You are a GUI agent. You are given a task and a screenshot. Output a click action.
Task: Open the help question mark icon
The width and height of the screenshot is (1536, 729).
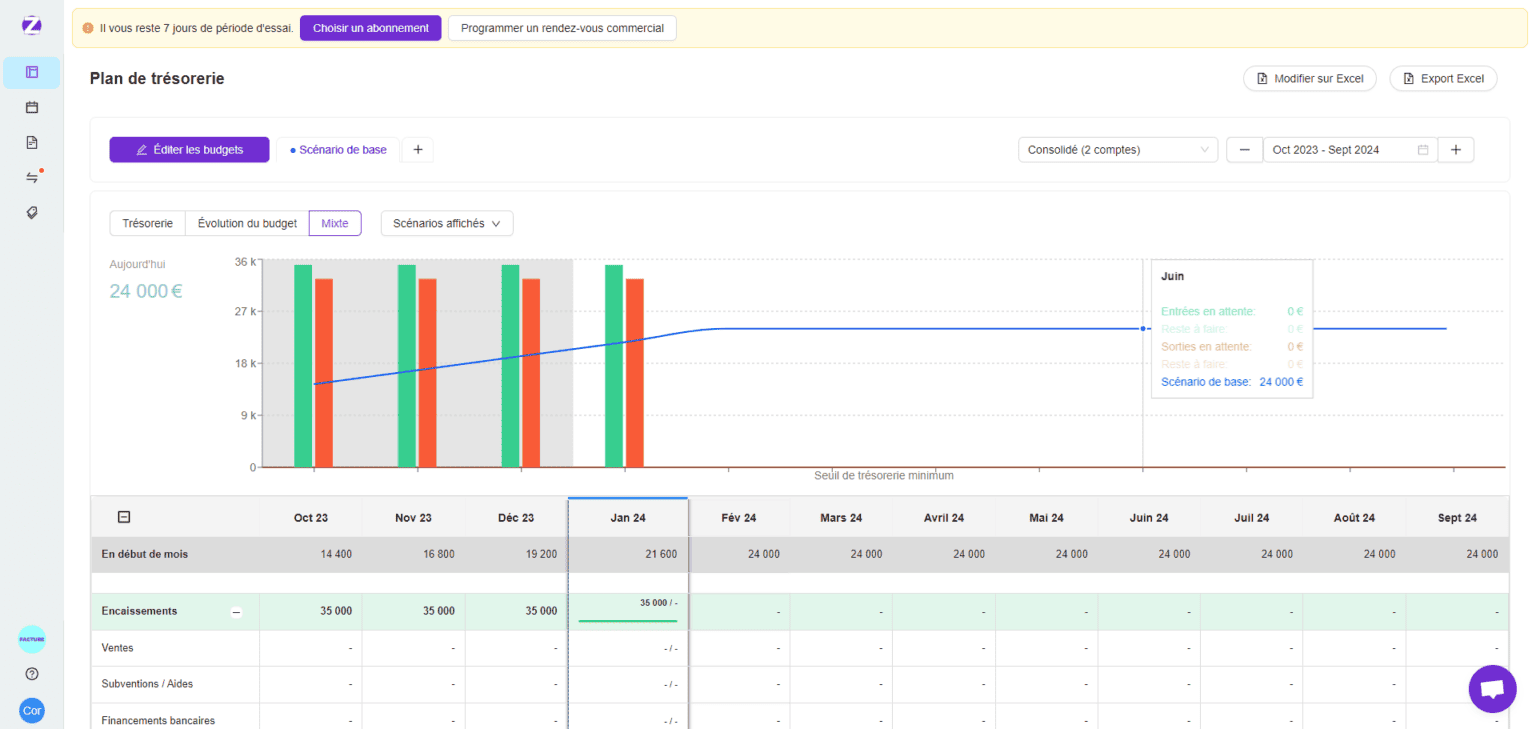tap(32, 674)
